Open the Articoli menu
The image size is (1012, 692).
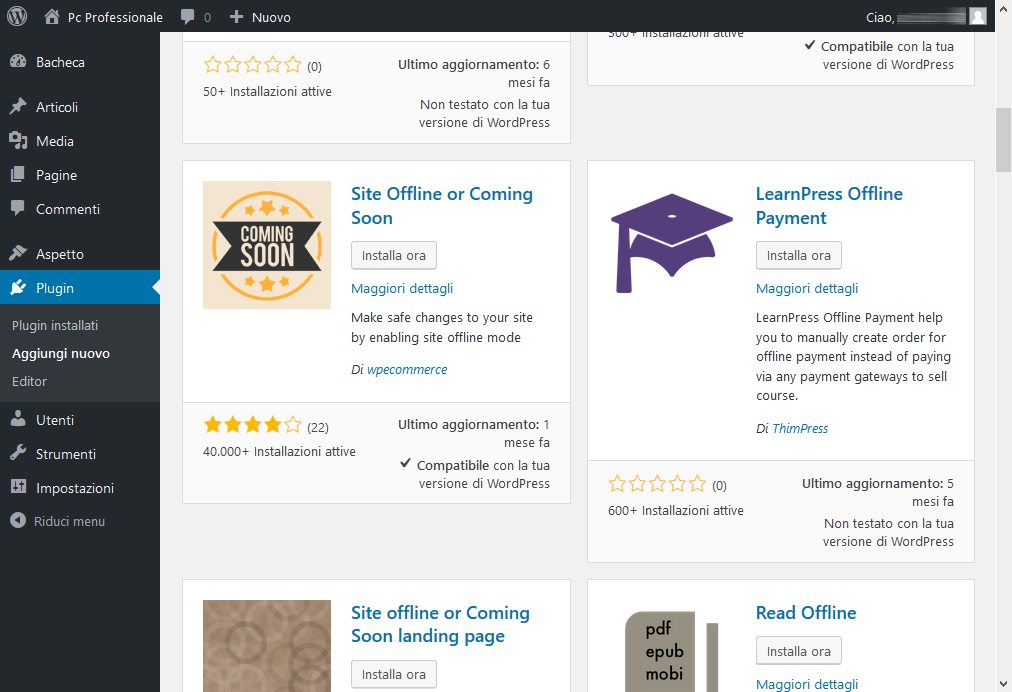pos(56,107)
